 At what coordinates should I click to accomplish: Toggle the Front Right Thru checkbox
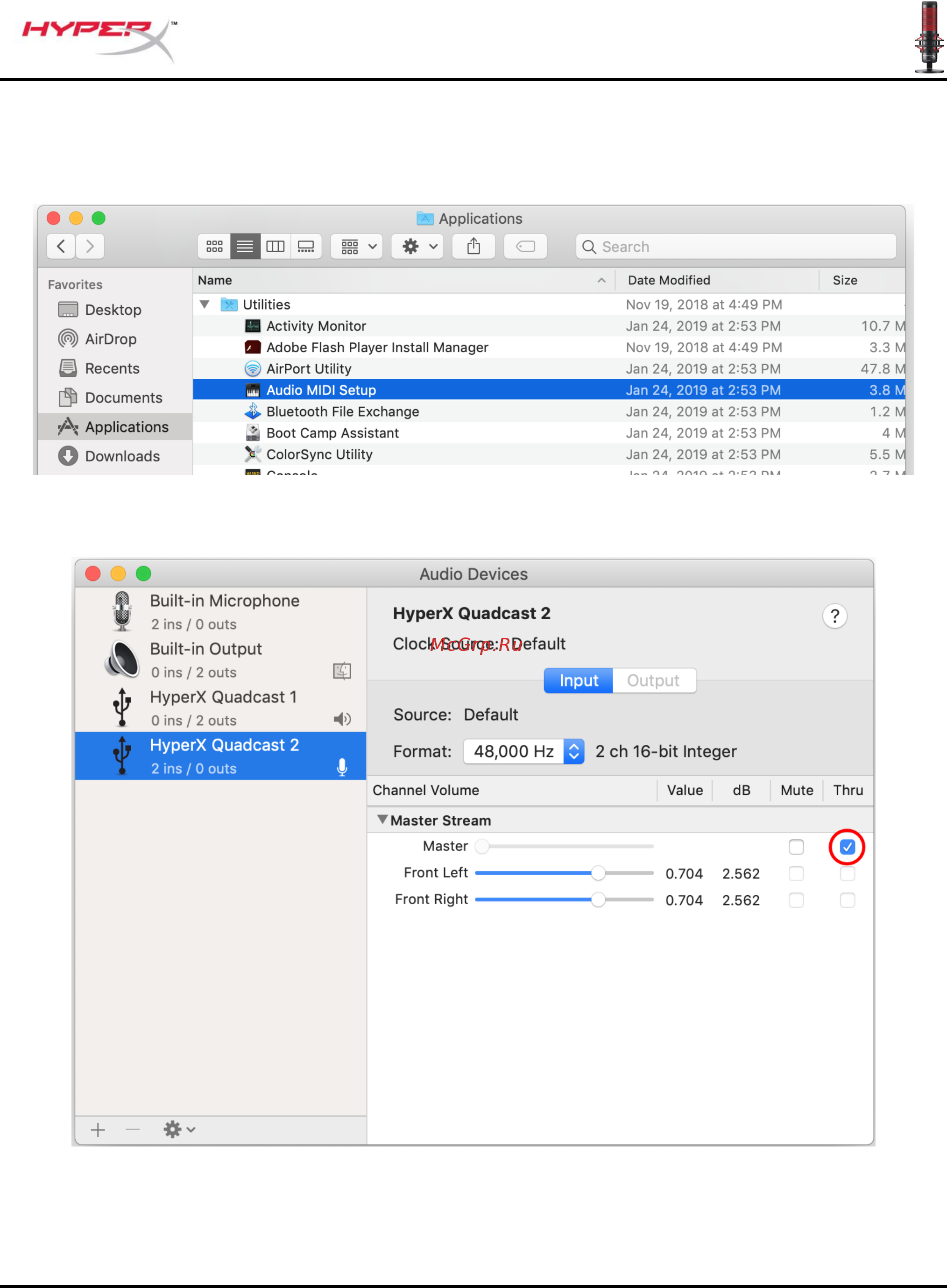[x=847, y=900]
